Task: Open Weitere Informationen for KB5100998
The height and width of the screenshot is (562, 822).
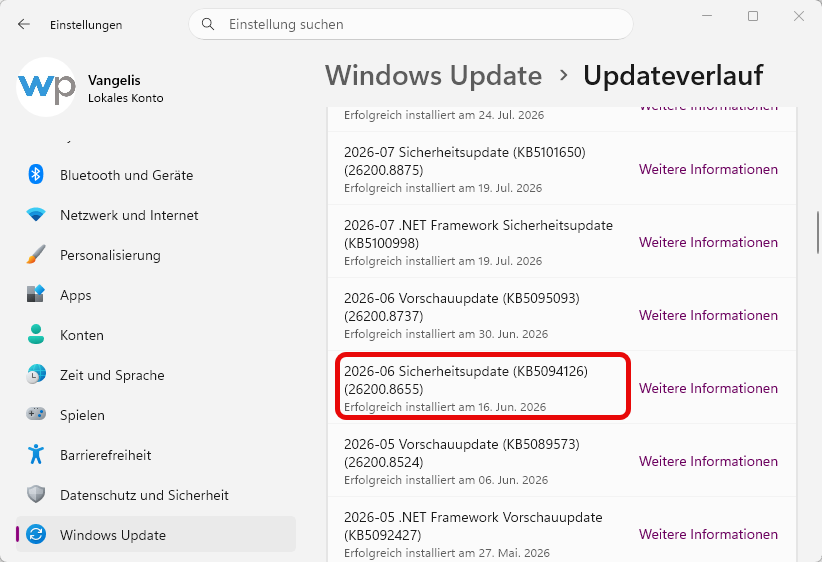Action: point(708,242)
